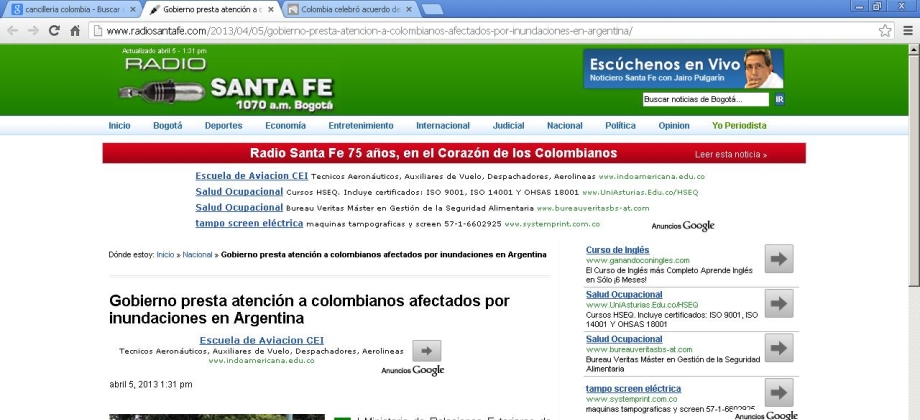Close the 'cancilleria colombia' tab
920x420 pixels.
pos(133,9)
